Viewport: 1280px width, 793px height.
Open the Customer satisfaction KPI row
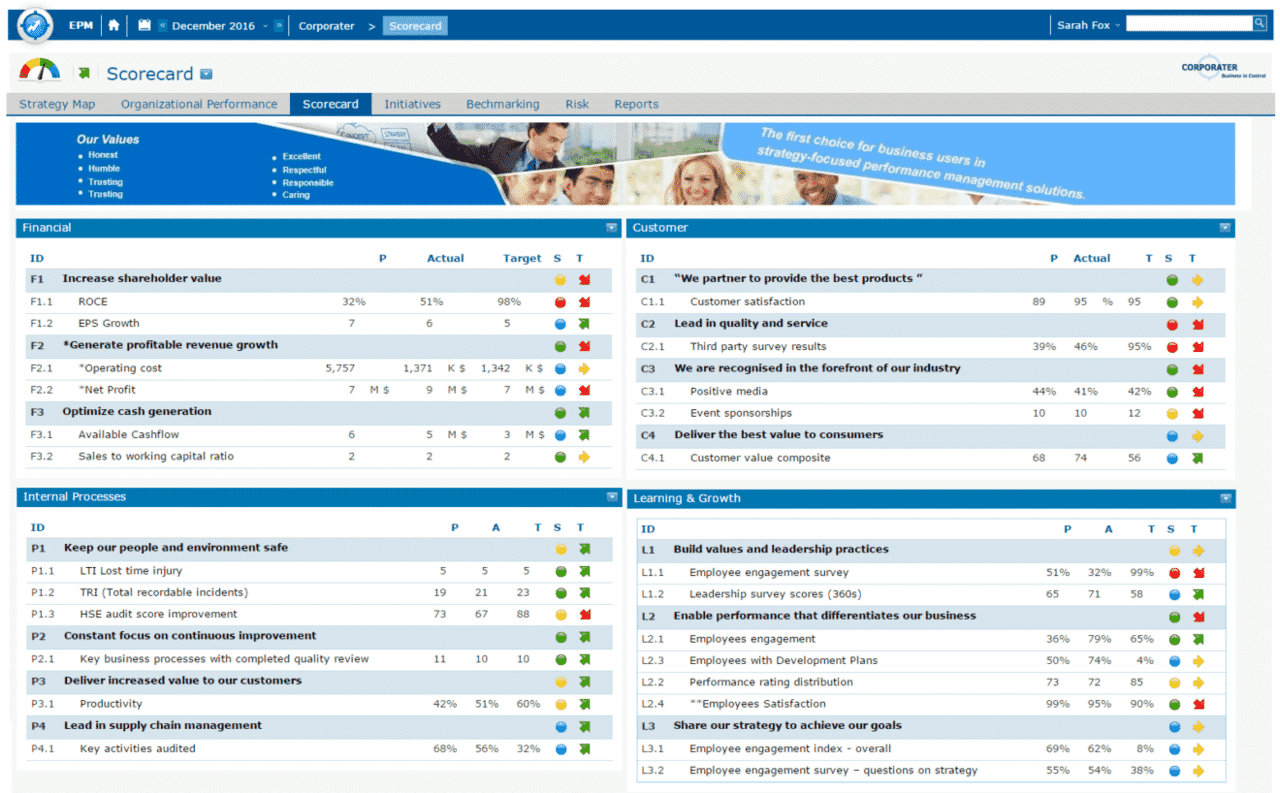[747, 302]
